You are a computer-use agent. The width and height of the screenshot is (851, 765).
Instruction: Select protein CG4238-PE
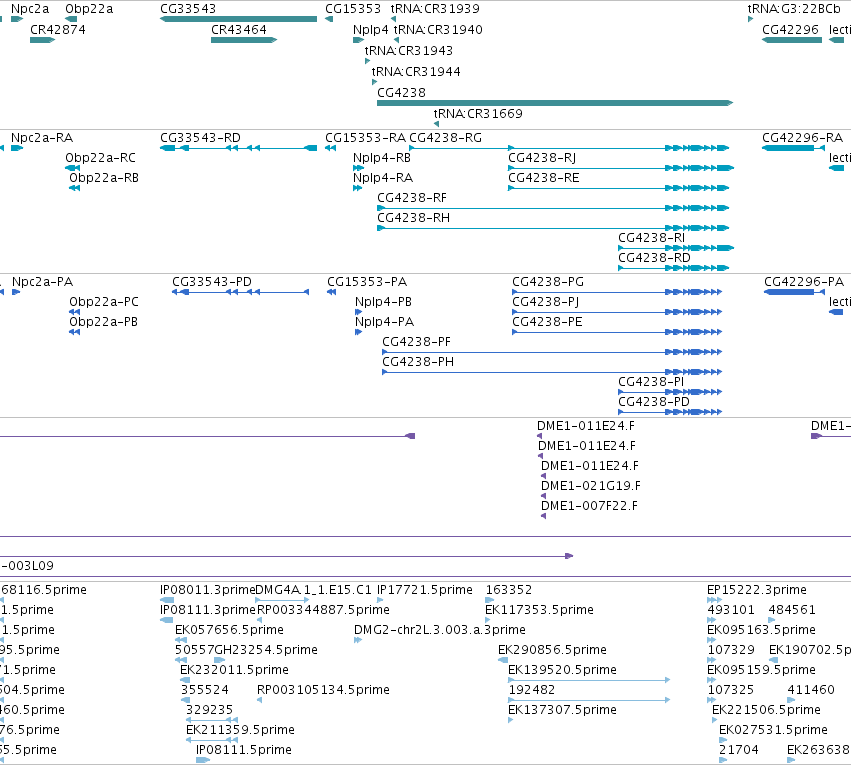coord(617,332)
